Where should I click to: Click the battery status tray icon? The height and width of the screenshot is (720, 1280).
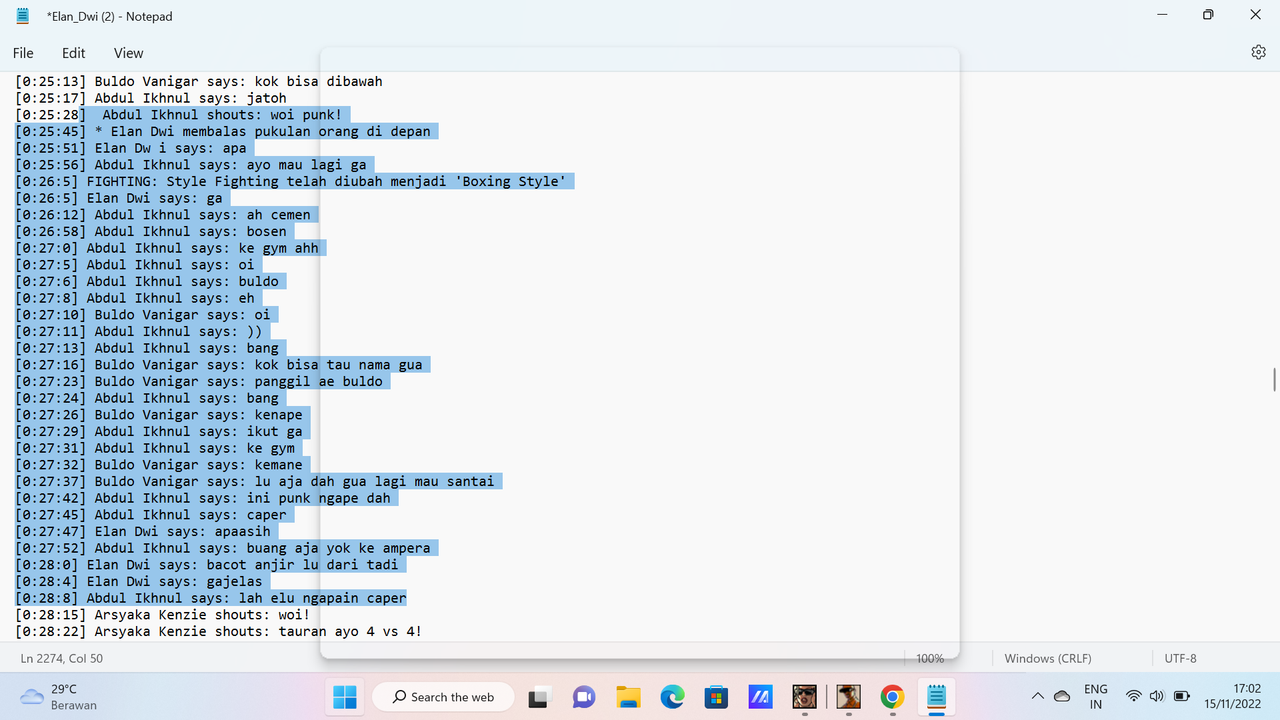(x=1181, y=696)
